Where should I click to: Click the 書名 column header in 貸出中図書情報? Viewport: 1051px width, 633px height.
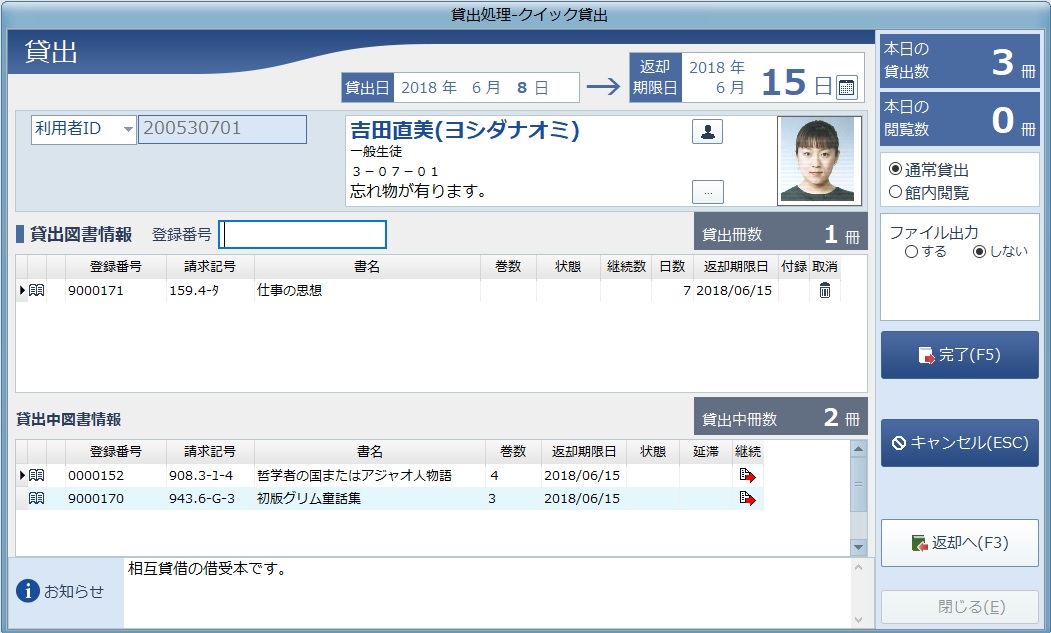(x=369, y=451)
